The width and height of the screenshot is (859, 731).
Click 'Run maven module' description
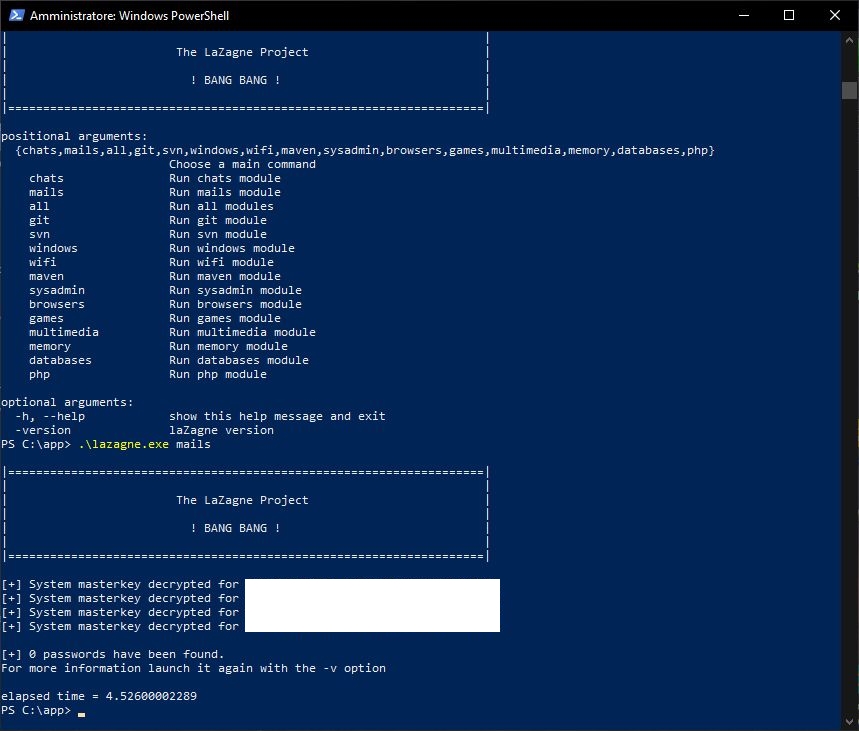(225, 276)
